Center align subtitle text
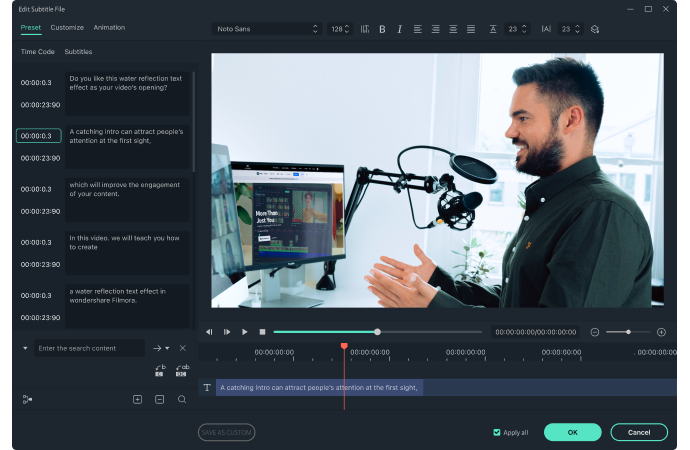The height and width of the screenshot is (450, 690). click(x=453, y=29)
